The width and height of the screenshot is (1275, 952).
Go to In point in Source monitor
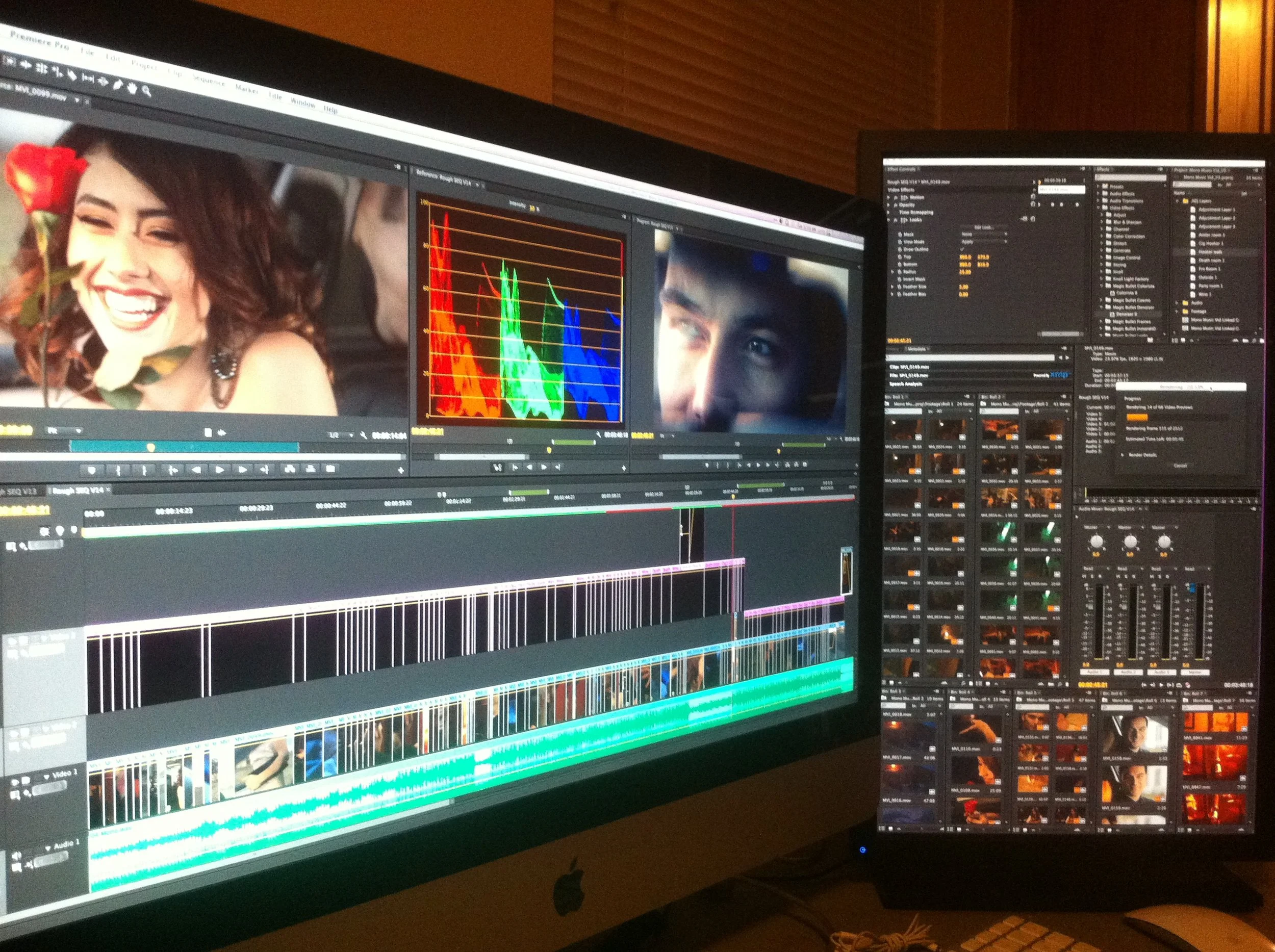(x=173, y=470)
